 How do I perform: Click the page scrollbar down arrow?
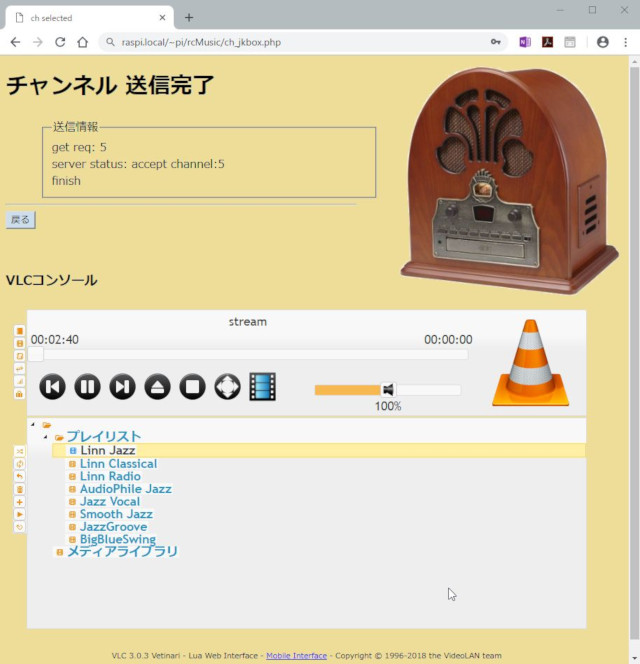634,659
